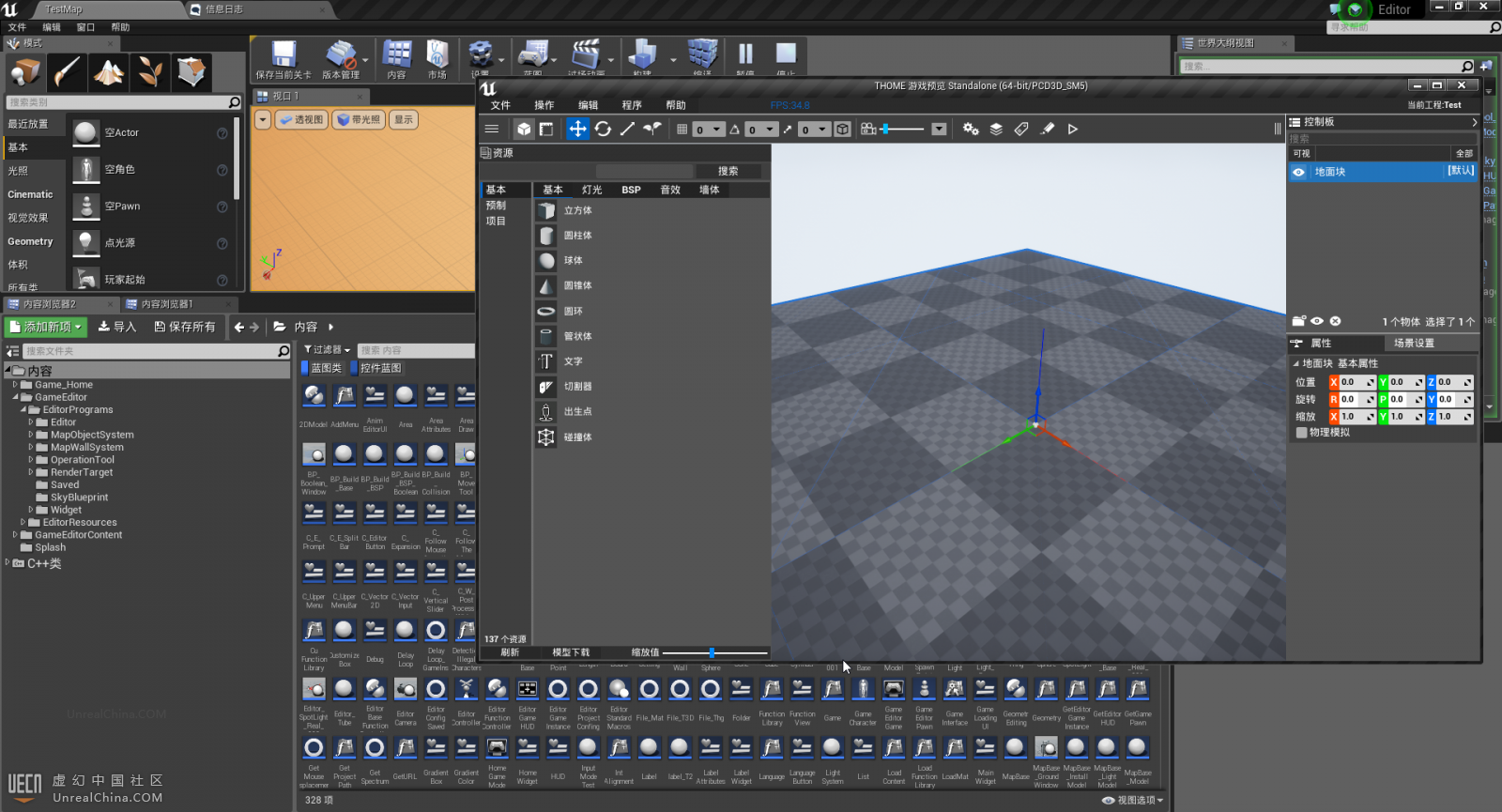
Task: Expand the Game_Home folder in tree
Action: (x=15, y=385)
